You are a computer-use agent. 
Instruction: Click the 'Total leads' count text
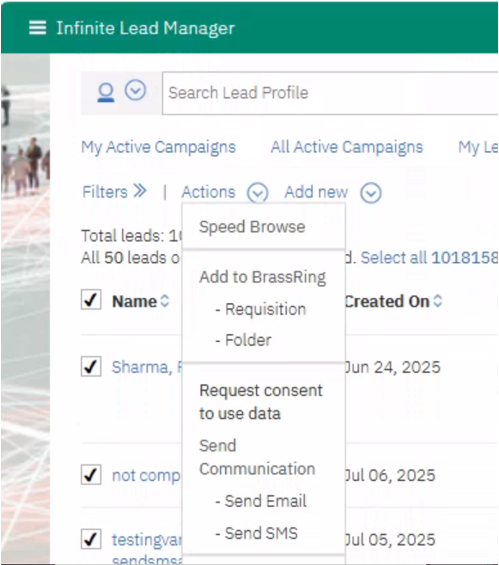[132, 236]
